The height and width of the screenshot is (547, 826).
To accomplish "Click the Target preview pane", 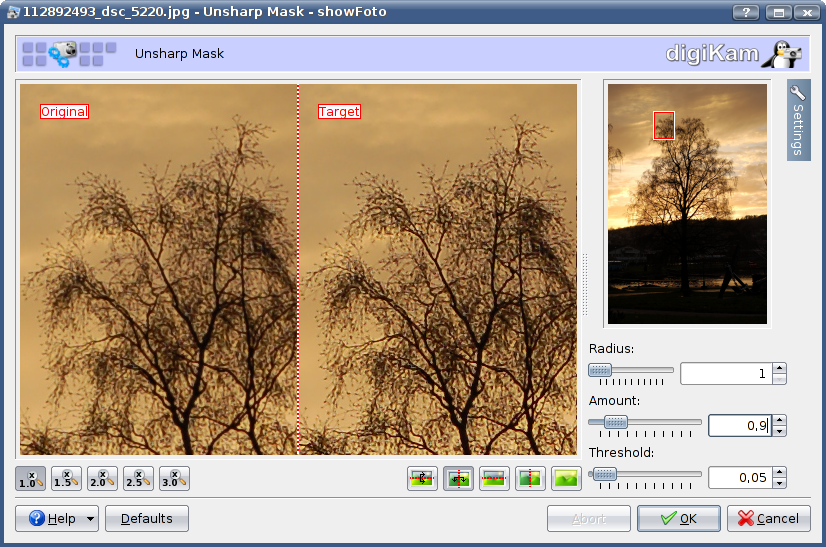I will (438, 269).
